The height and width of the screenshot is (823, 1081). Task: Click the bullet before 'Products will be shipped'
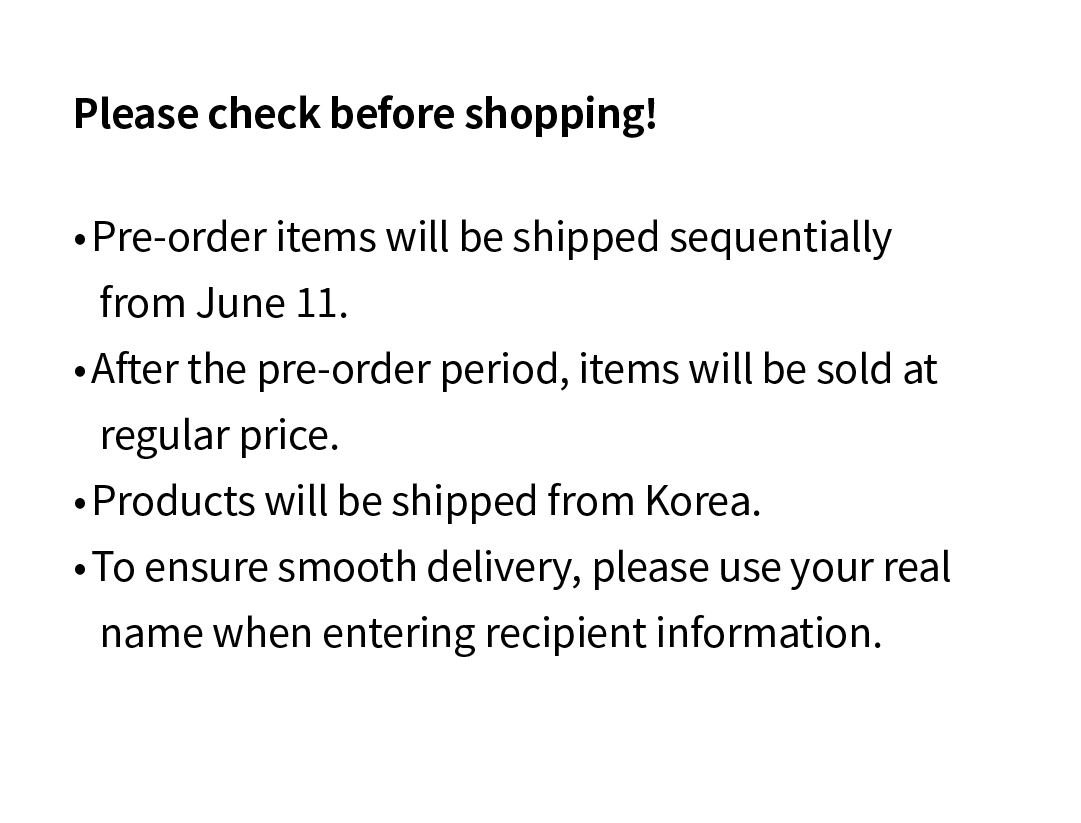[x=80, y=505]
